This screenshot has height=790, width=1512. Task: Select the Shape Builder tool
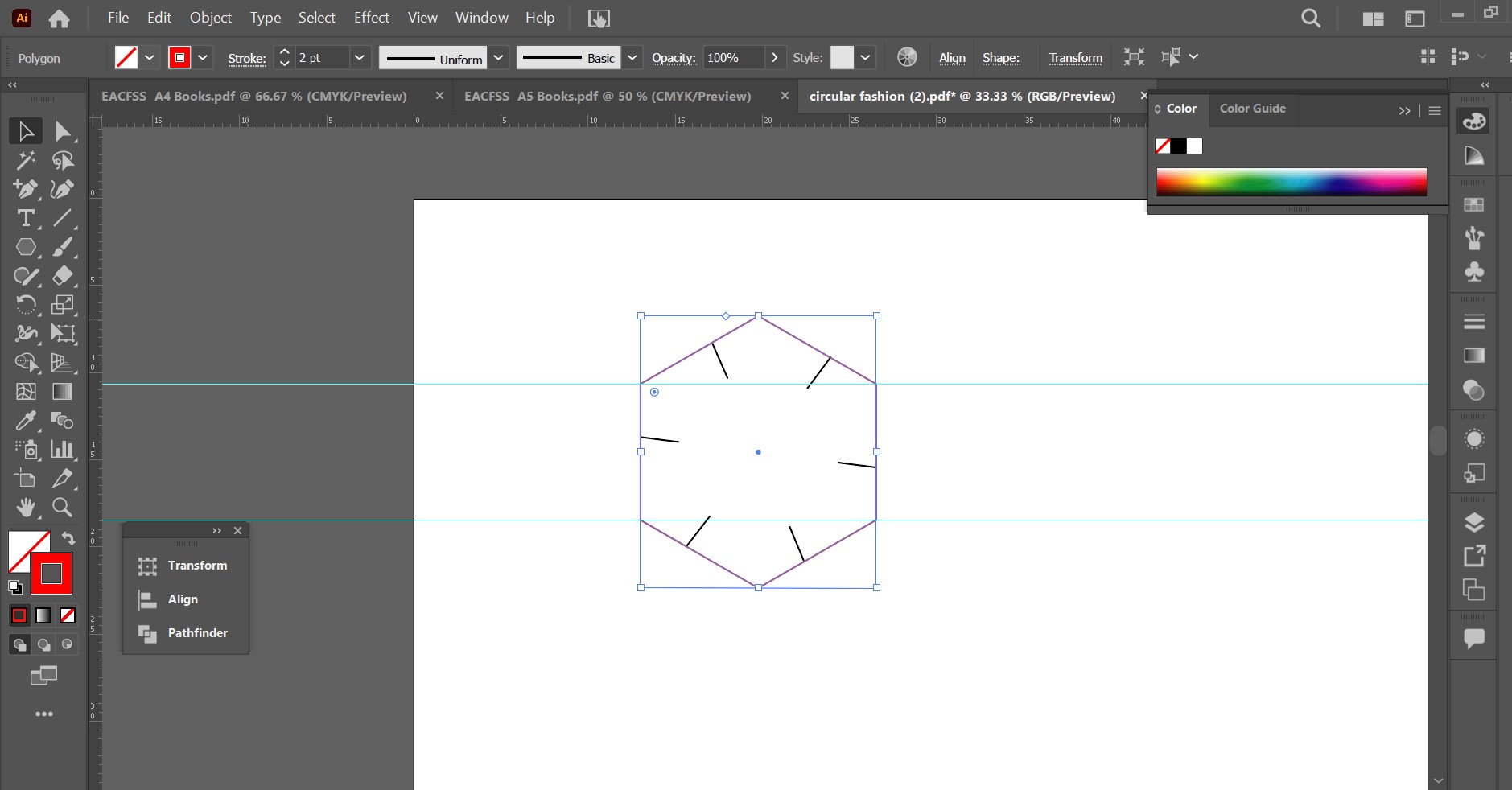coord(26,363)
